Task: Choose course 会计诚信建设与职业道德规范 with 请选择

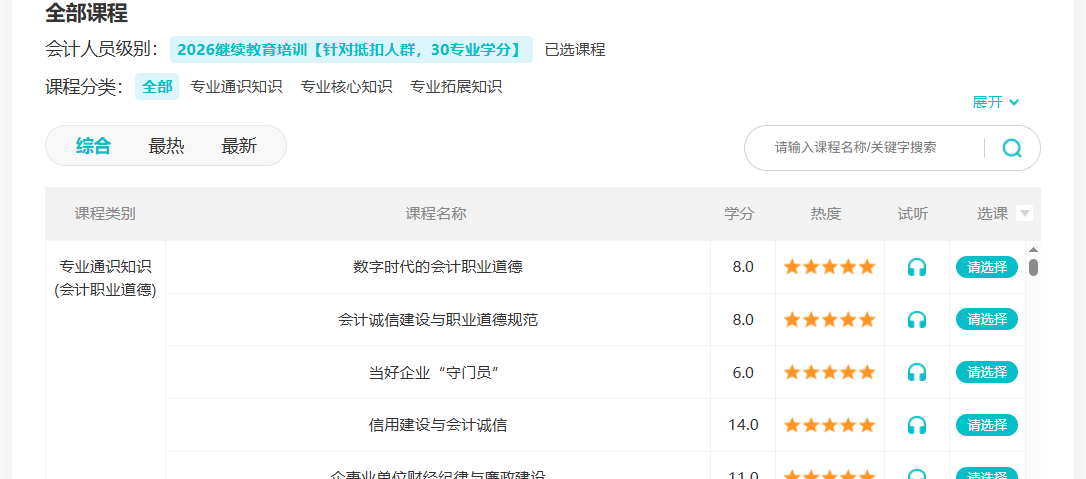Action: tap(987, 319)
